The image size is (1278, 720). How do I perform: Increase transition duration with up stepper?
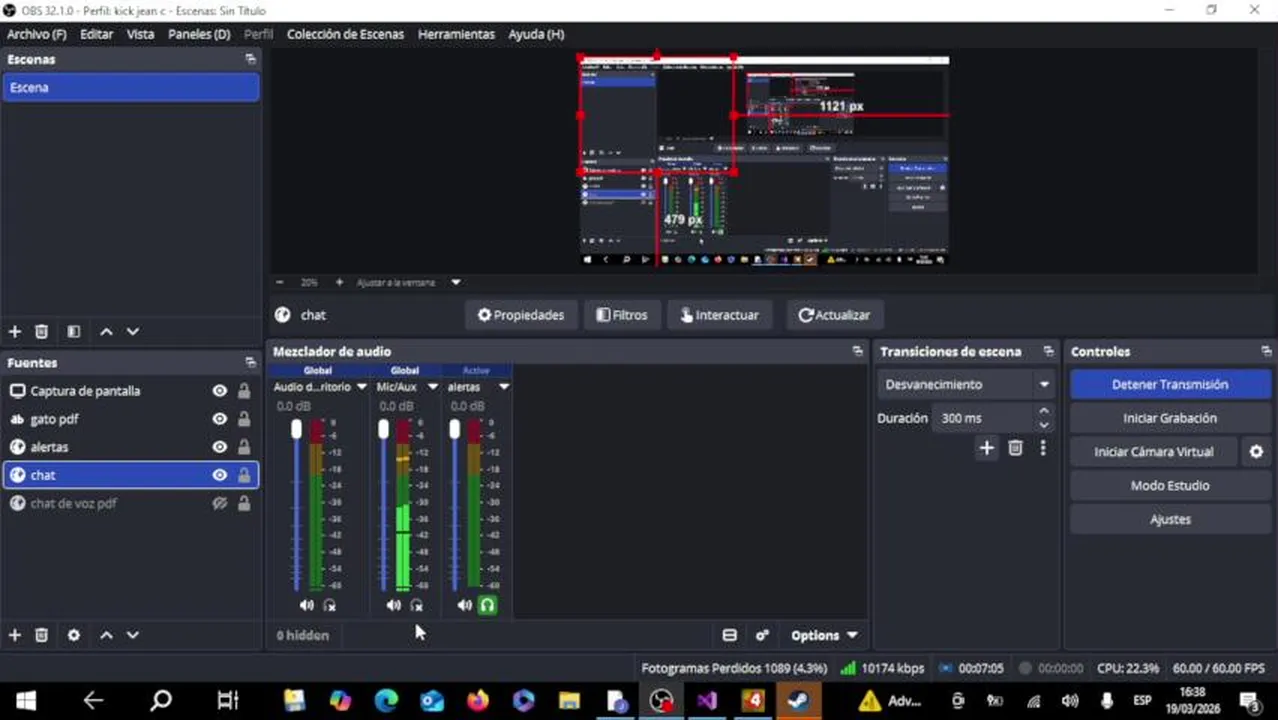1044,411
